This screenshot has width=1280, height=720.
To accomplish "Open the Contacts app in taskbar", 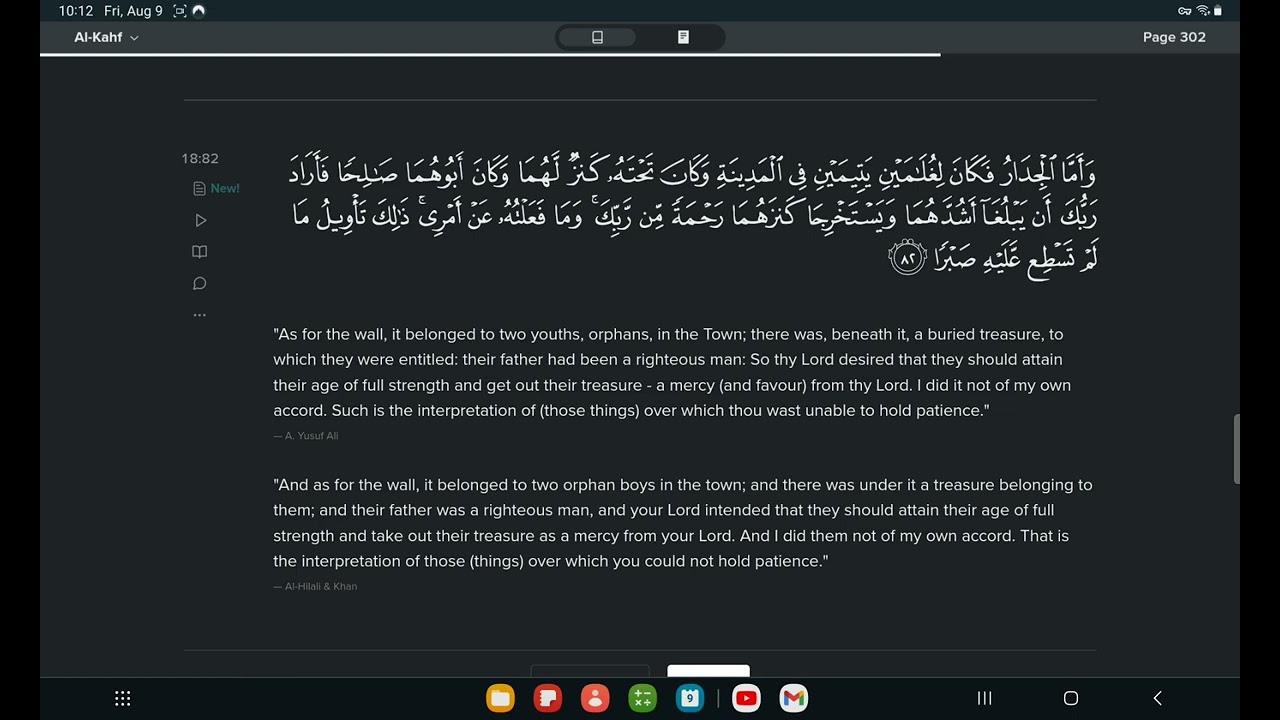I will click(595, 698).
